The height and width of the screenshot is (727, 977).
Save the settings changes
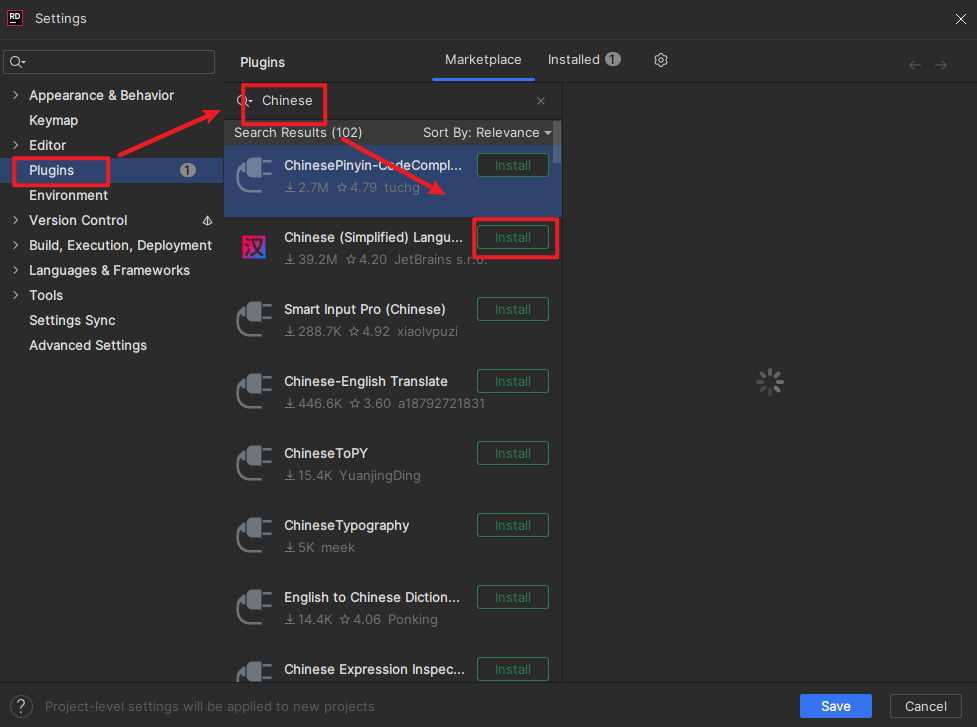pos(836,706)
